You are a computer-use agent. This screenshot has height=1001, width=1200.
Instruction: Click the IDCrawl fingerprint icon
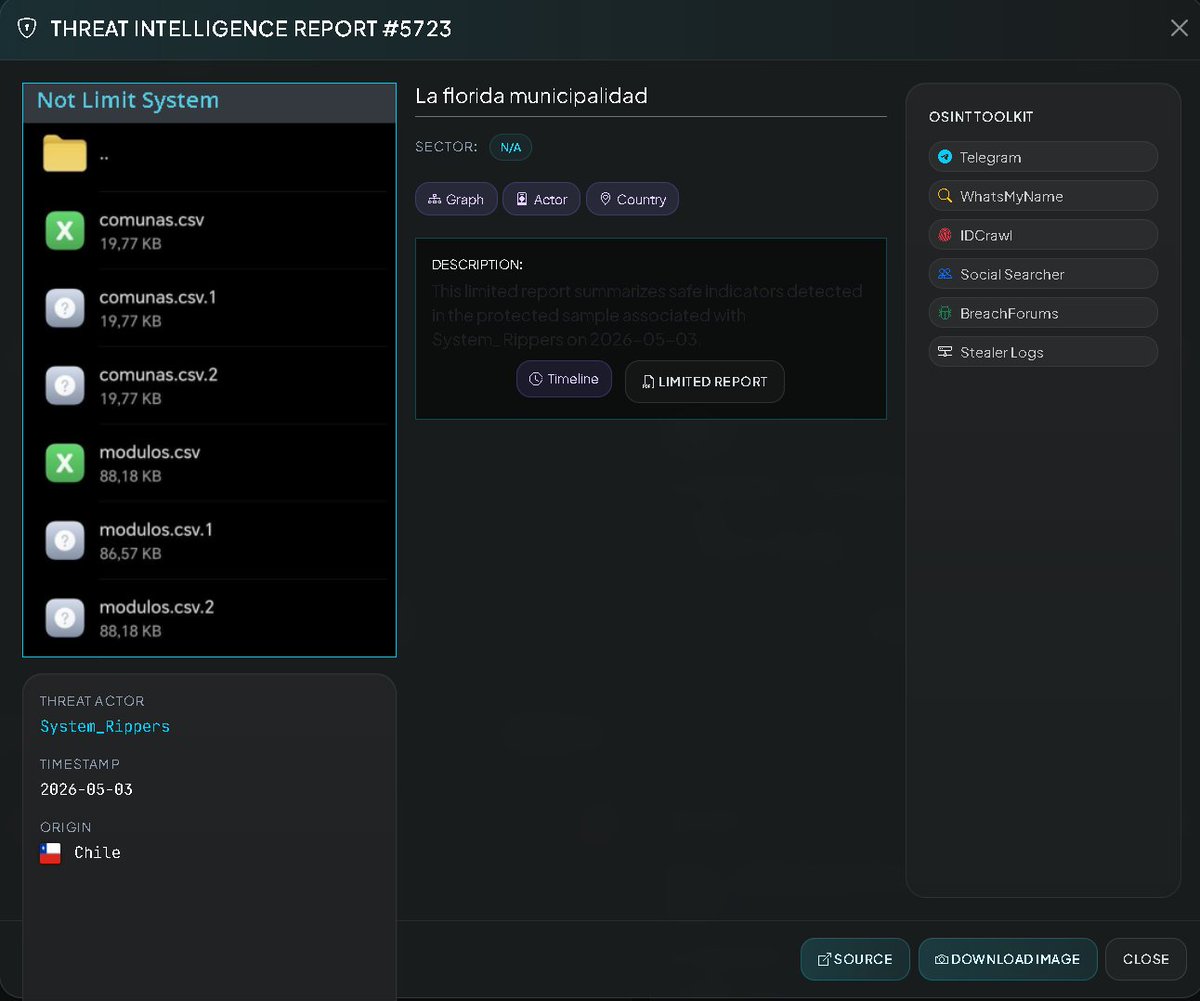(x=945, y=235)
